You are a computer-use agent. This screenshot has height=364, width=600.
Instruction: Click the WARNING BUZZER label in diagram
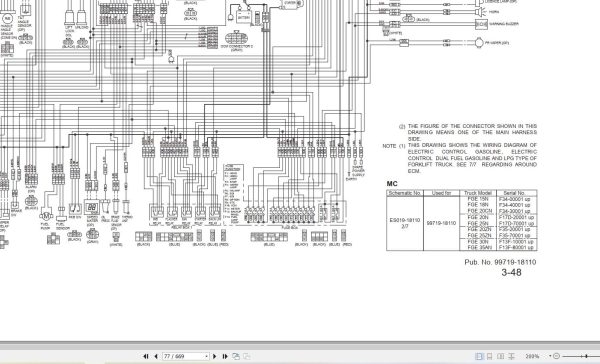pyautogui.click(x=504, y=24)
